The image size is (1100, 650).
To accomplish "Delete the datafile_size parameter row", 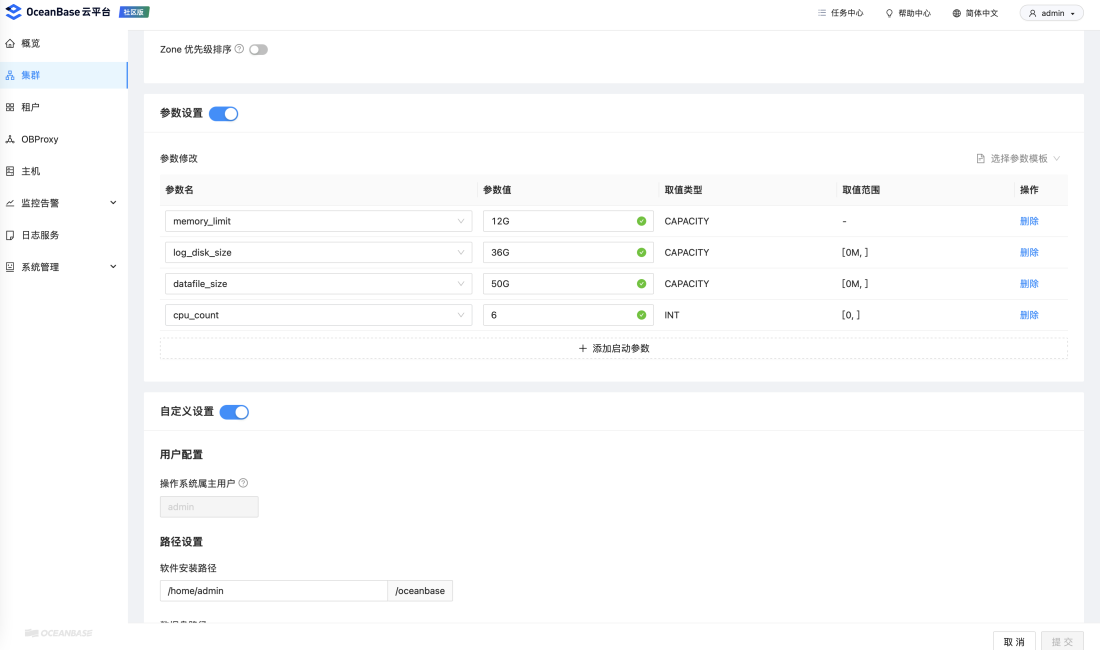I will [x=1029, y=284].
